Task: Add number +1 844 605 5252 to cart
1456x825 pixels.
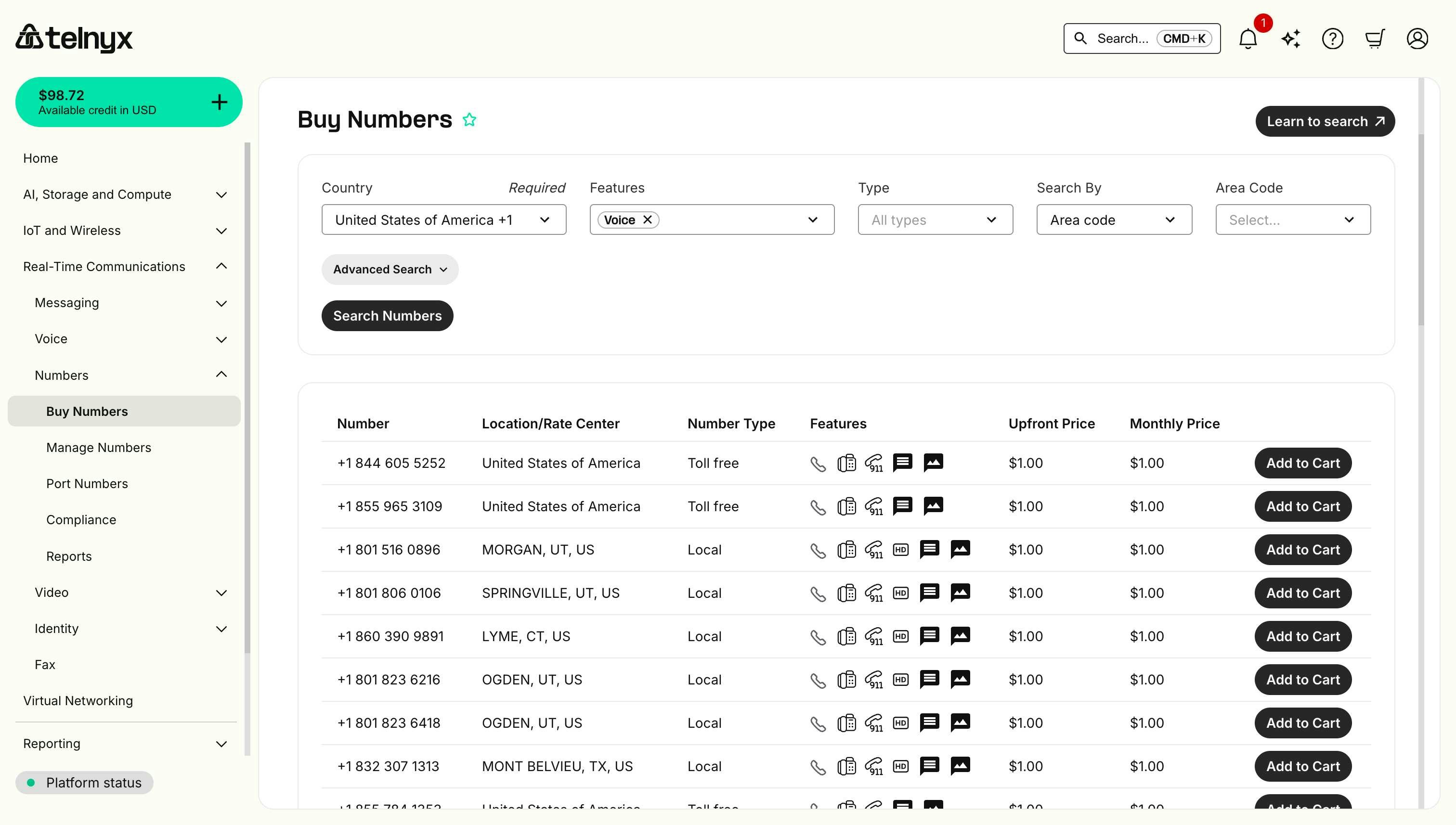Action: tap(1302, 463)
